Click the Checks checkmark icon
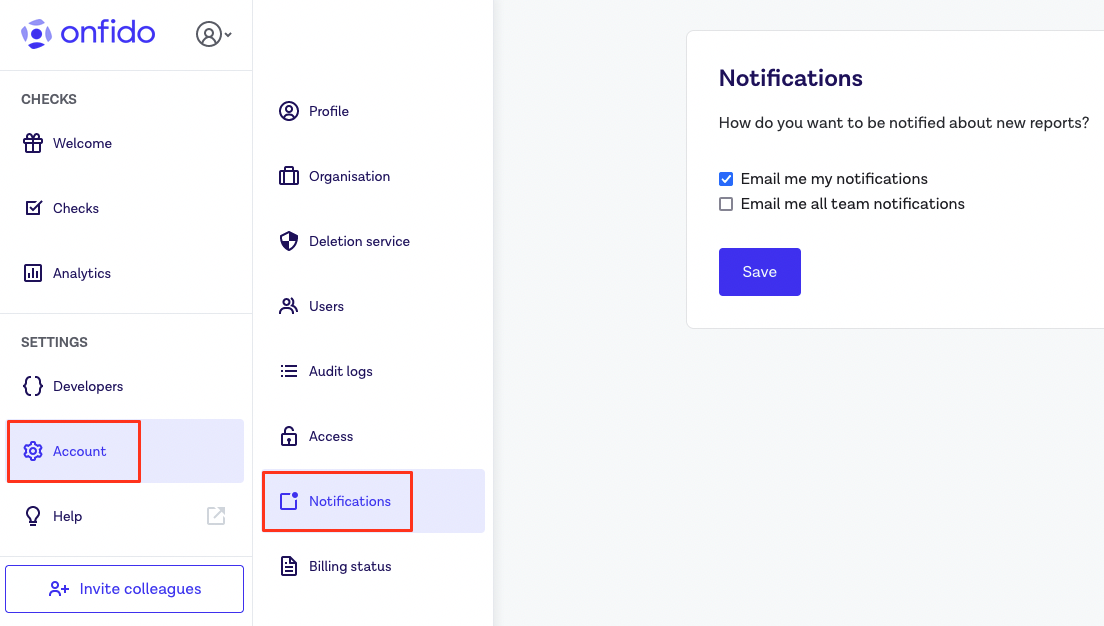This screenshot has width=1104, height=626. coord(31,208)
